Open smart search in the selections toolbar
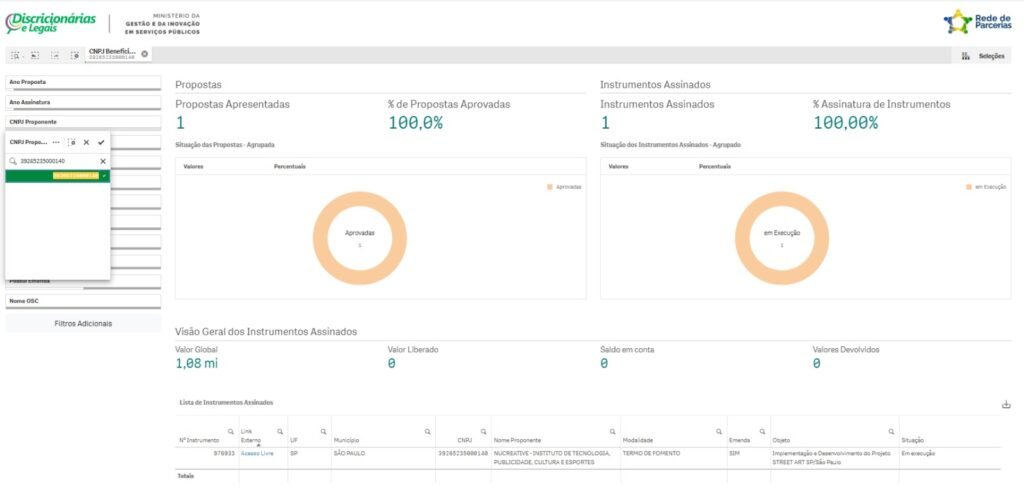Image resolution: width=1024 pixels, height=491 pixels. coord(15,55)
